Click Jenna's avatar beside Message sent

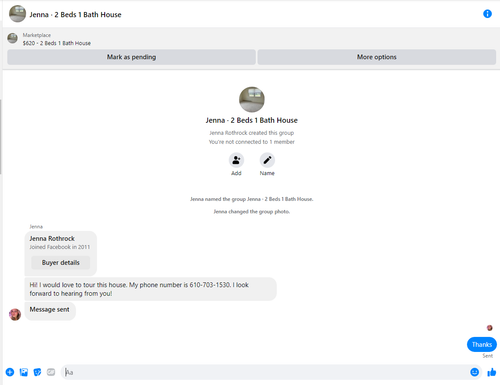[x=15, y=314]
